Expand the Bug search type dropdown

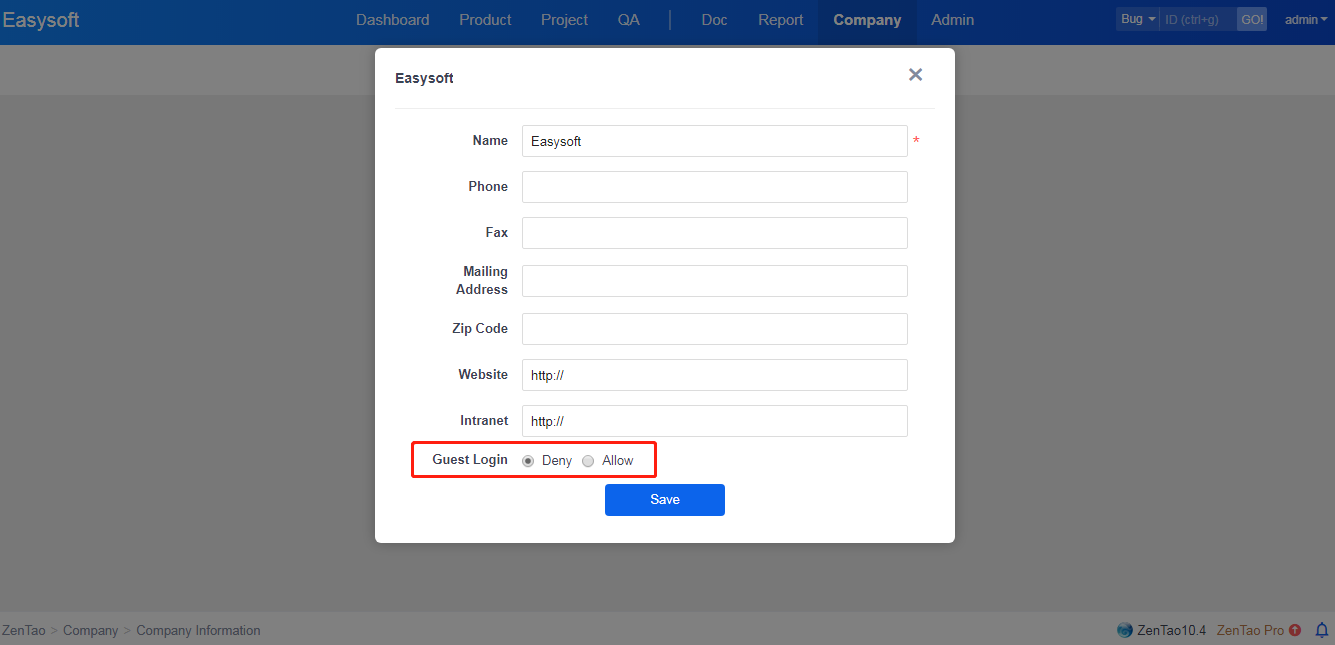[x=1138, y=19]
